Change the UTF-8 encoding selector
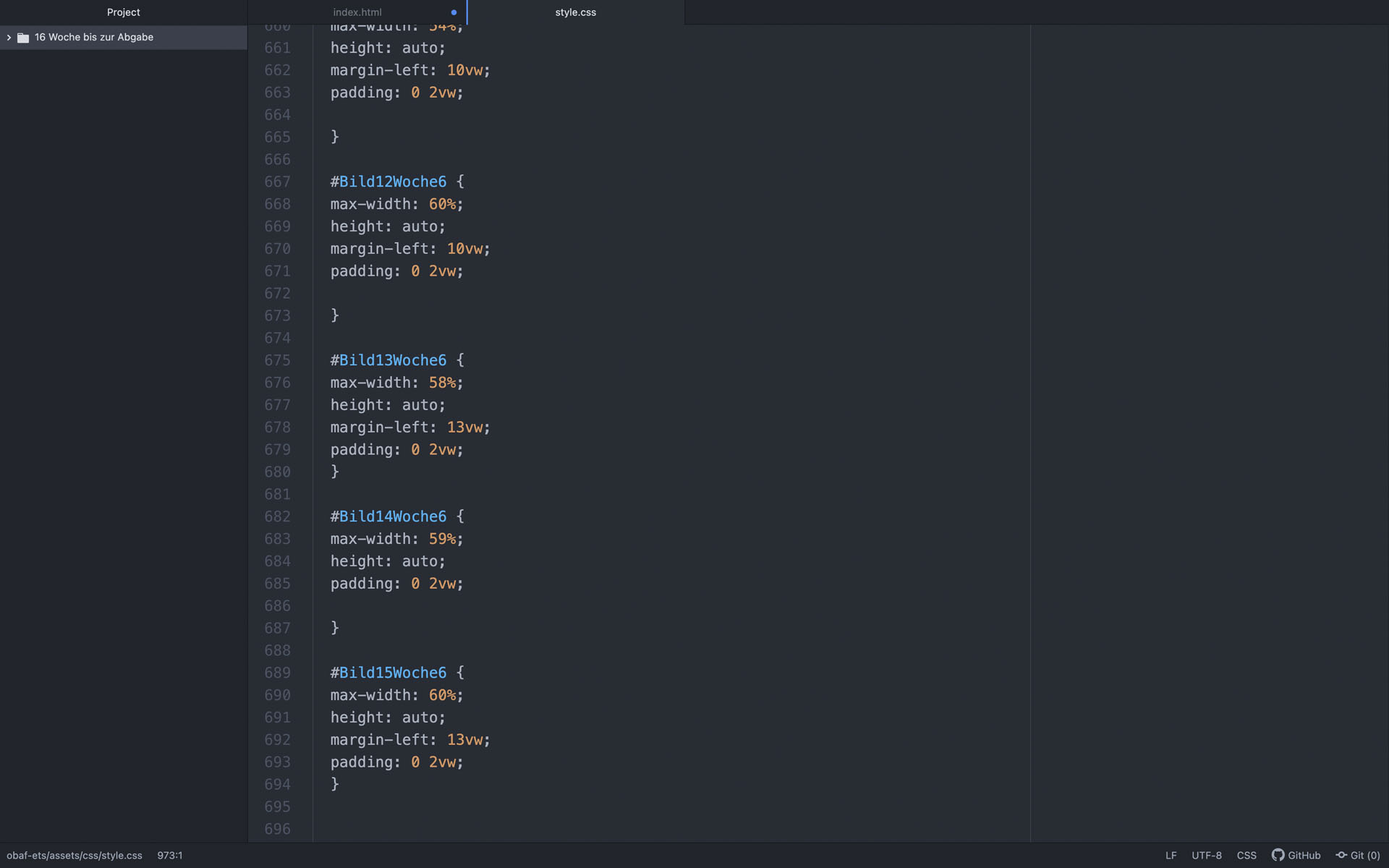Screen dimensions: 1389x868 pyautogui.click(x=1207, y=856)
